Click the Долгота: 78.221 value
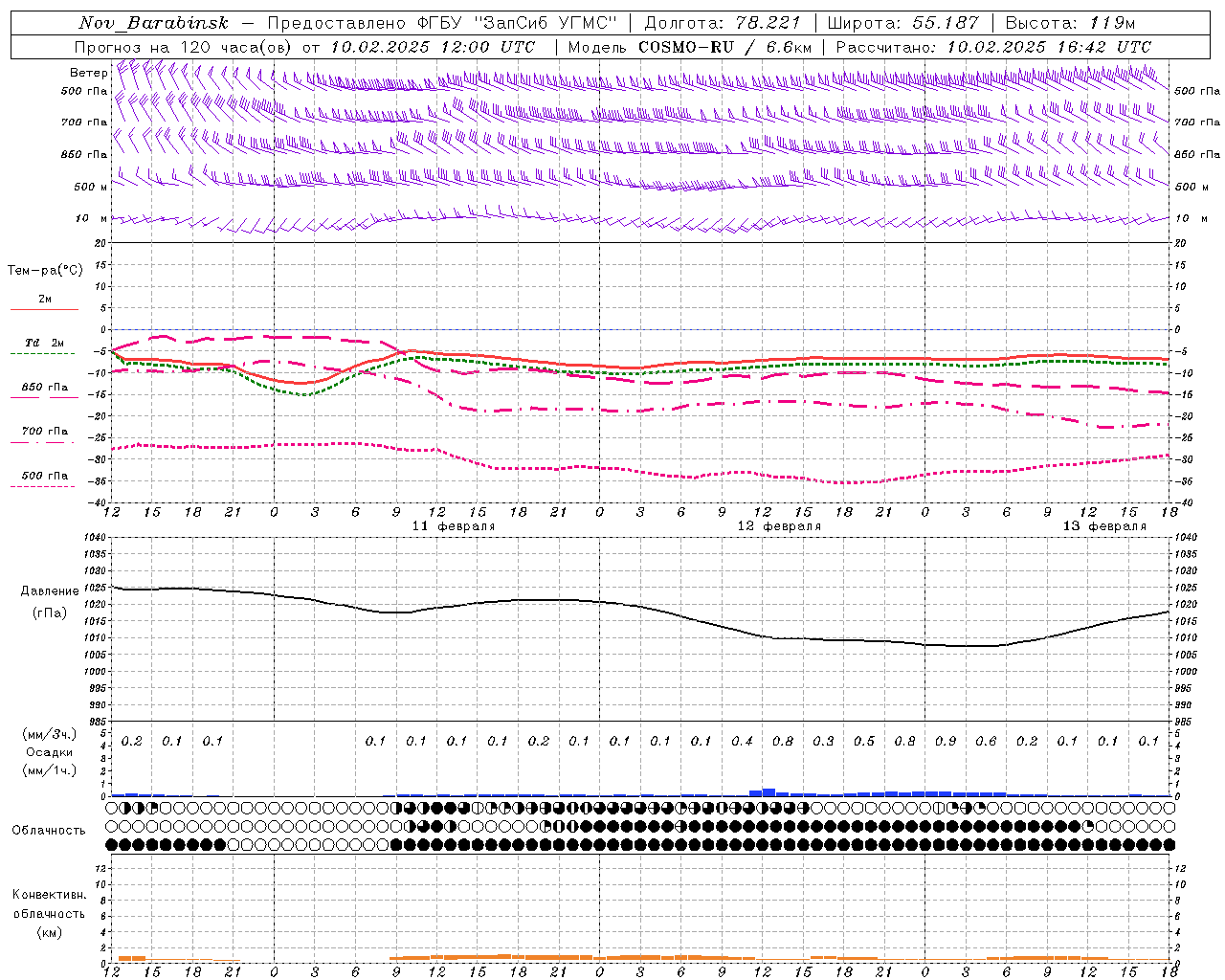 point(723,23)
